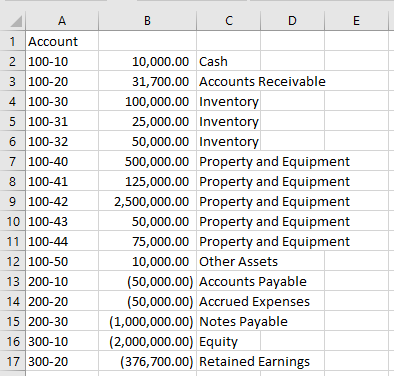Select row 1 header
Screen dimensions: 394x376
(13, 41)
